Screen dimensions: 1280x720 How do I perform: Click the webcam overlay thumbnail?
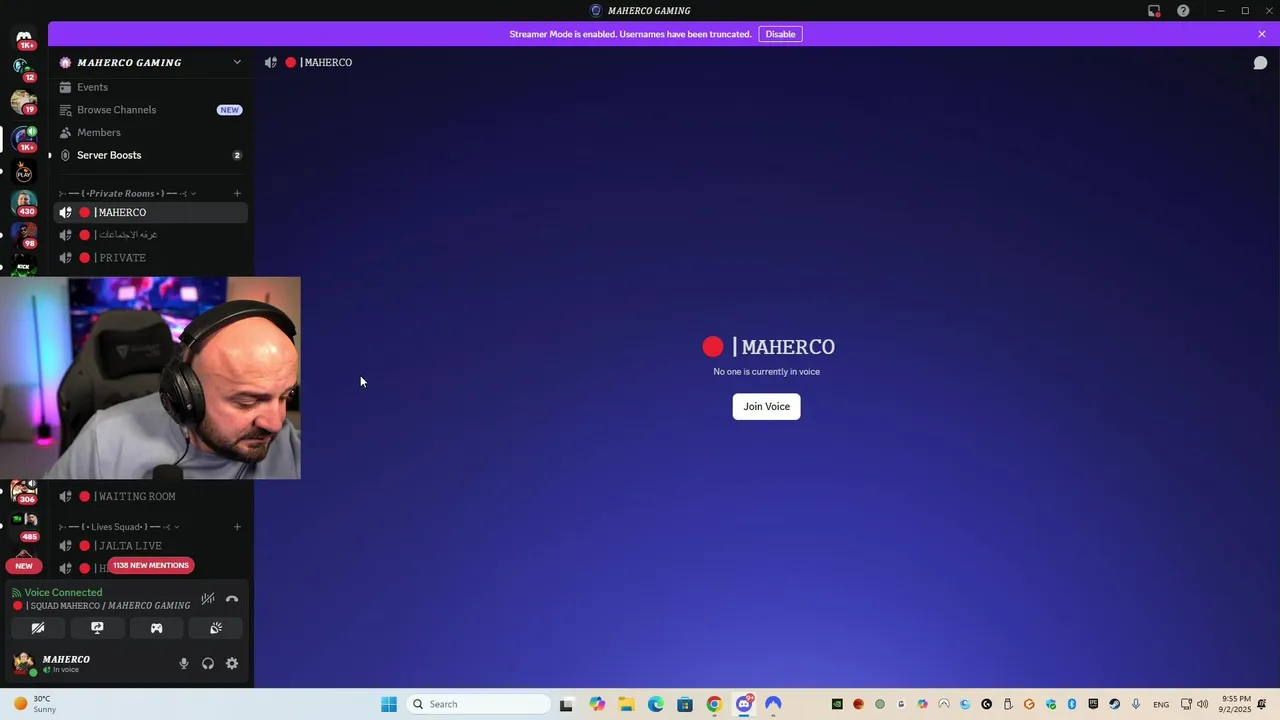coord(150,378)
